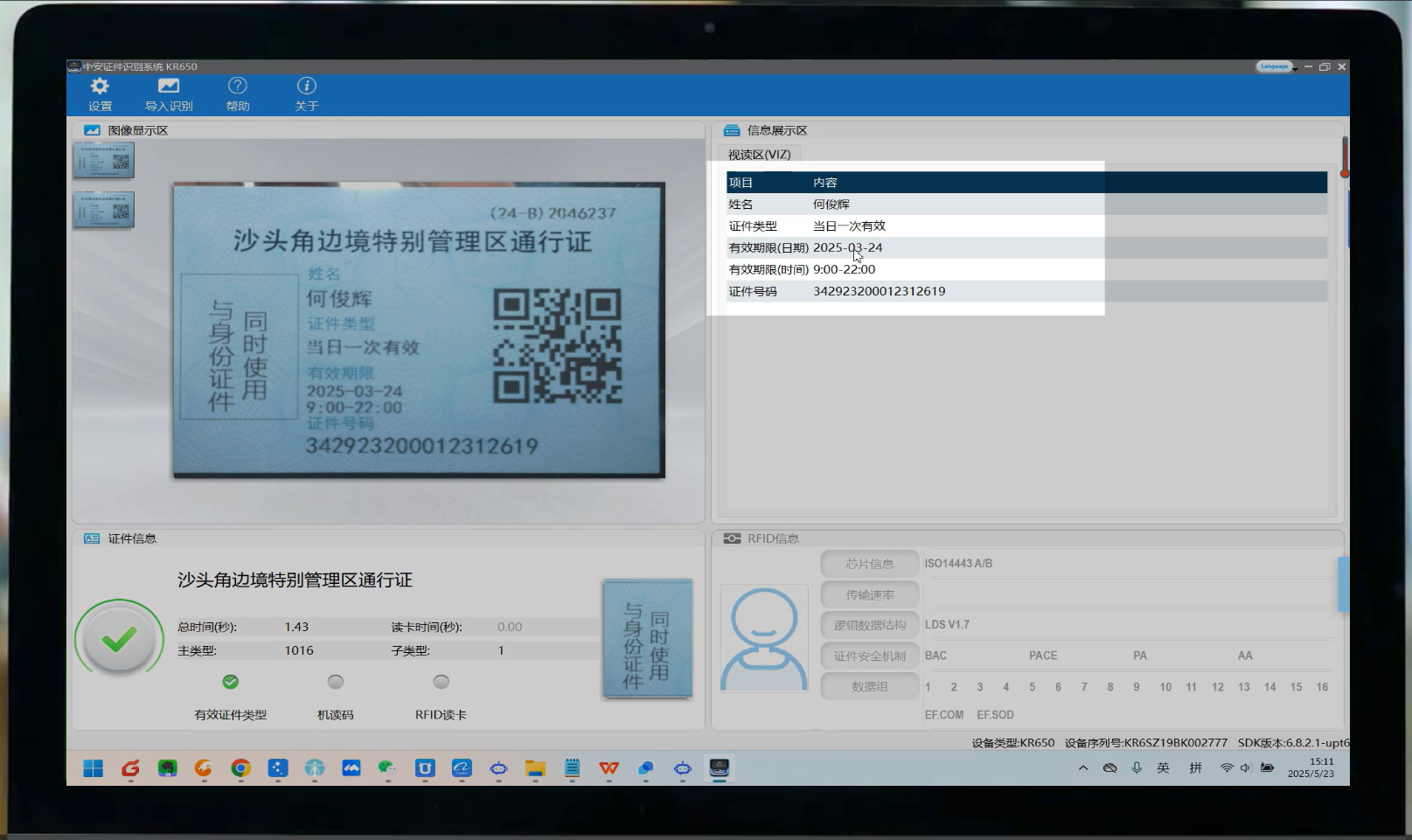Screen dimensions: 1412x840
Task: Click the 读卡时间(秒) value 0.00
Action: pyautogui.click(x=510, y=627)
